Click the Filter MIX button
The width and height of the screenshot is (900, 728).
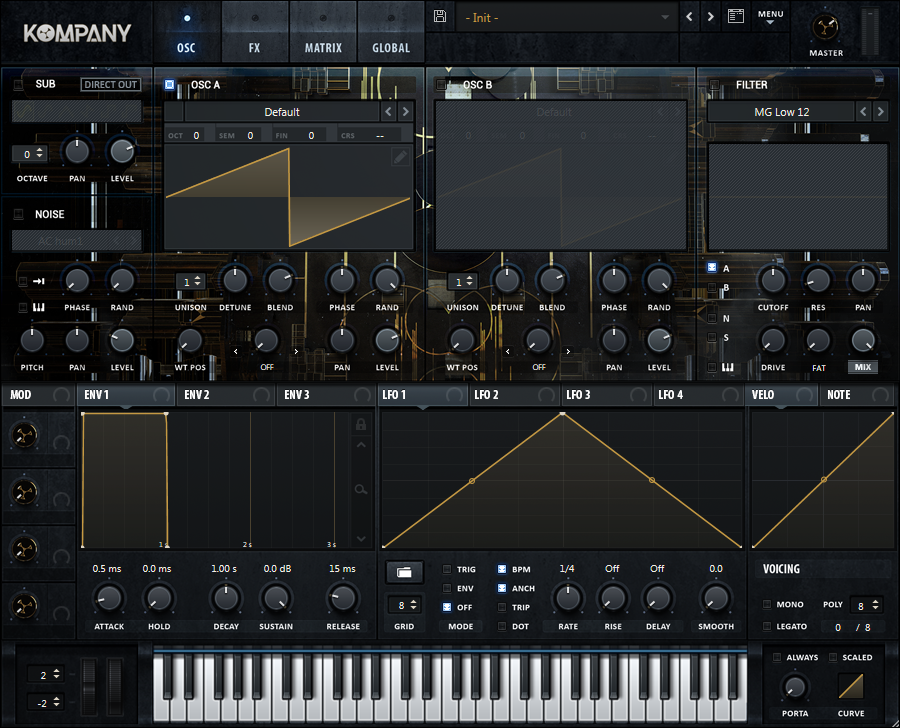[863, 367]
